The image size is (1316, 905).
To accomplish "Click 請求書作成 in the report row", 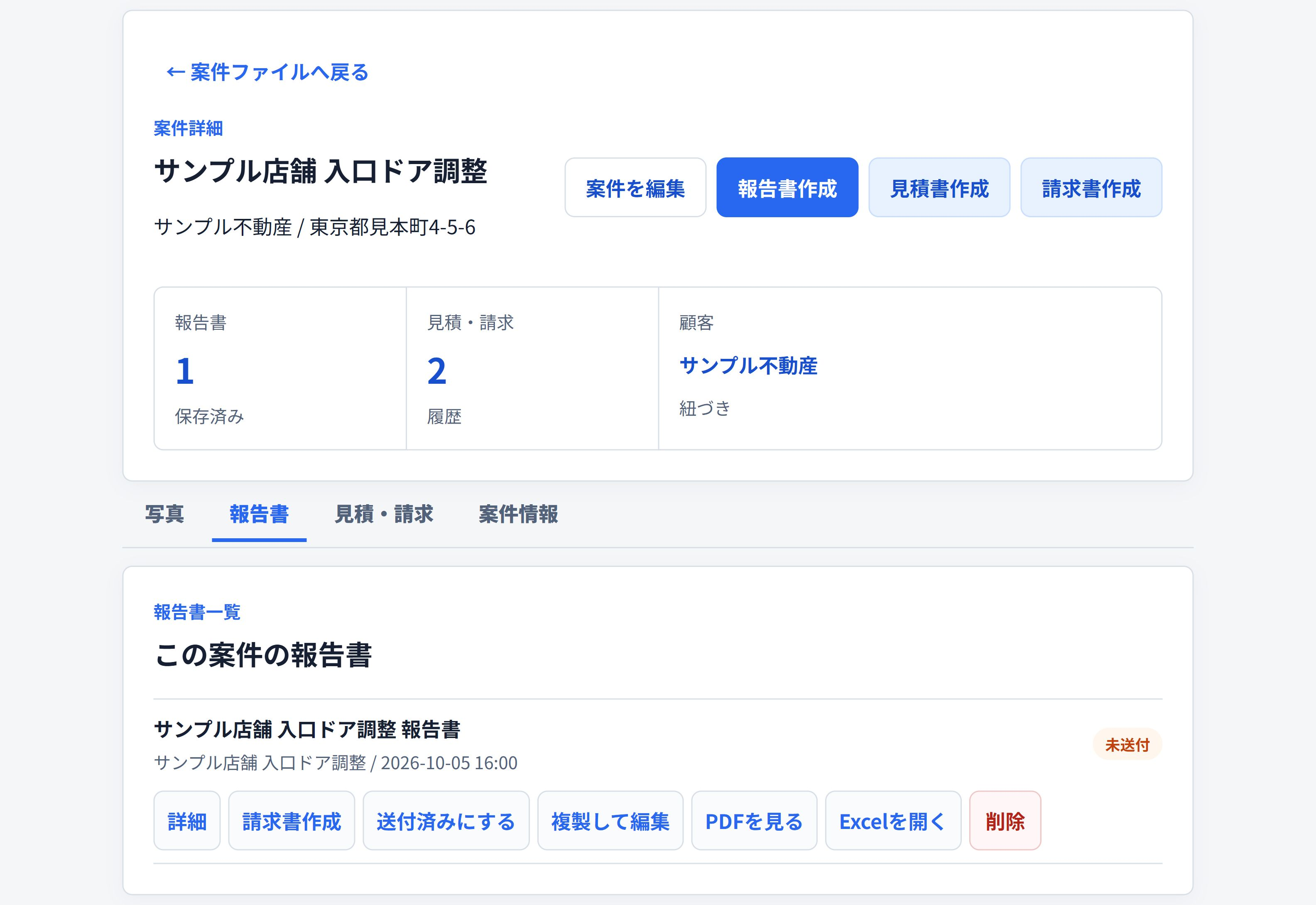I will point(292,821).
